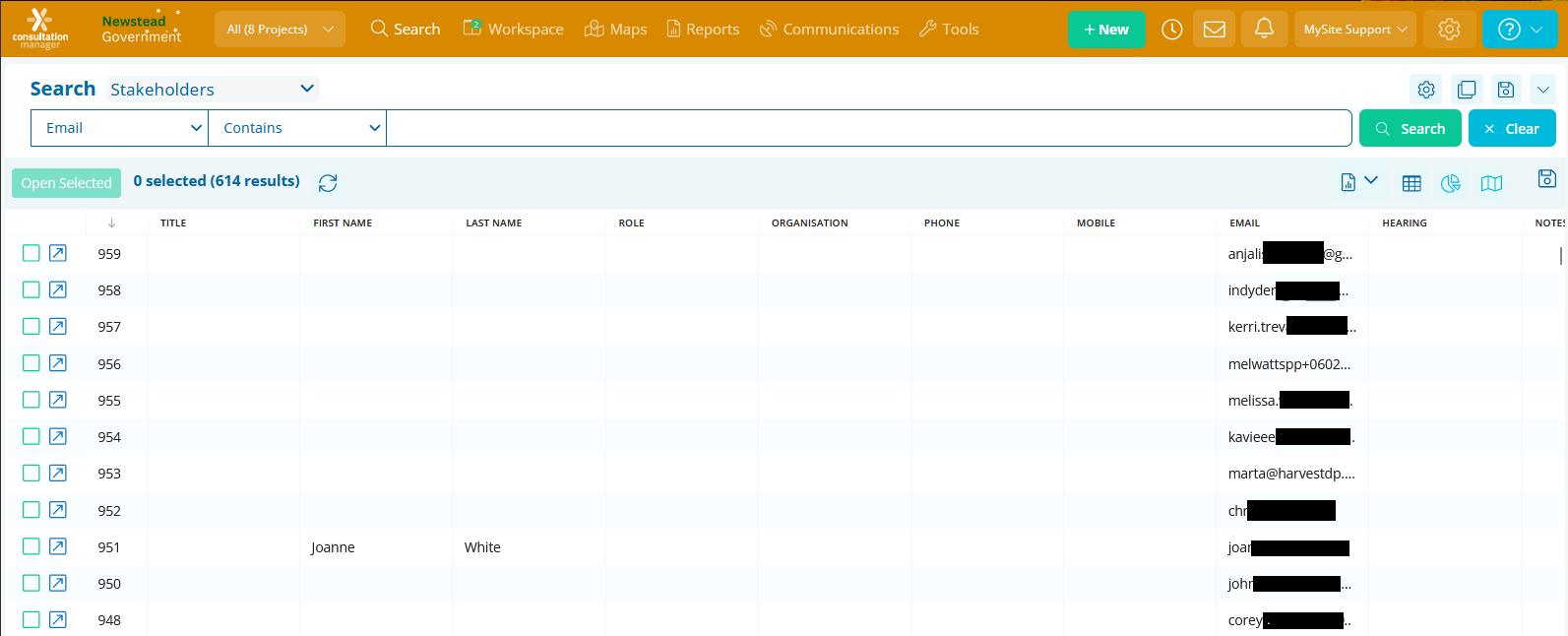1568x636 pixels.
Task: Refresh the search results
Action: coord(328,183)
